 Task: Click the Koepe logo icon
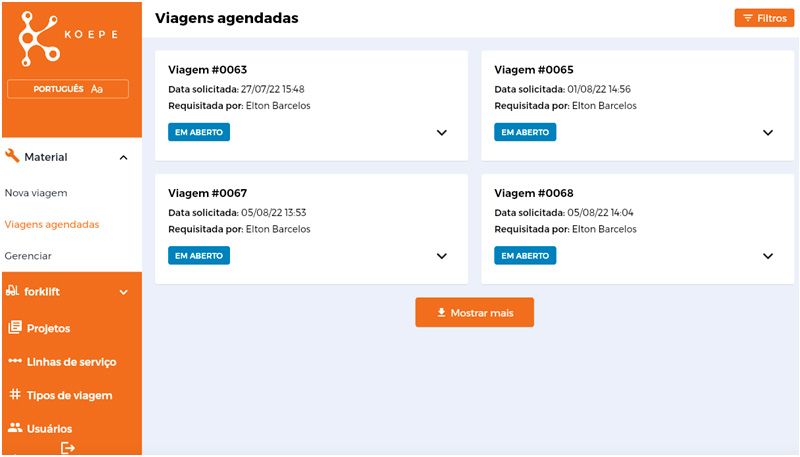pos(39,39)
